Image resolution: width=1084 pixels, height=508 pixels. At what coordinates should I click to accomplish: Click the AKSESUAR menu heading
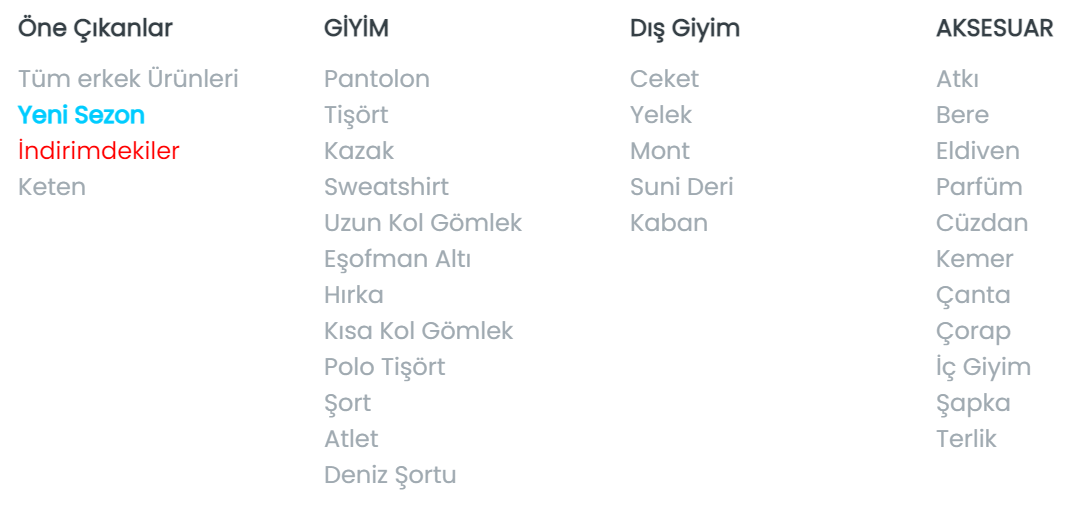point(994,29)
